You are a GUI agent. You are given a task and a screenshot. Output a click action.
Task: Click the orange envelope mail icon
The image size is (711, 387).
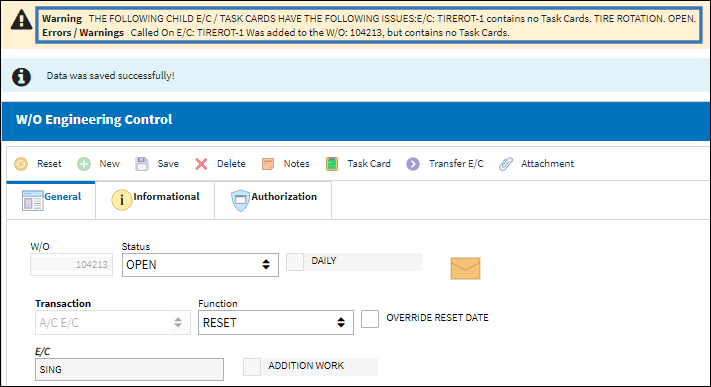point(465,268)
